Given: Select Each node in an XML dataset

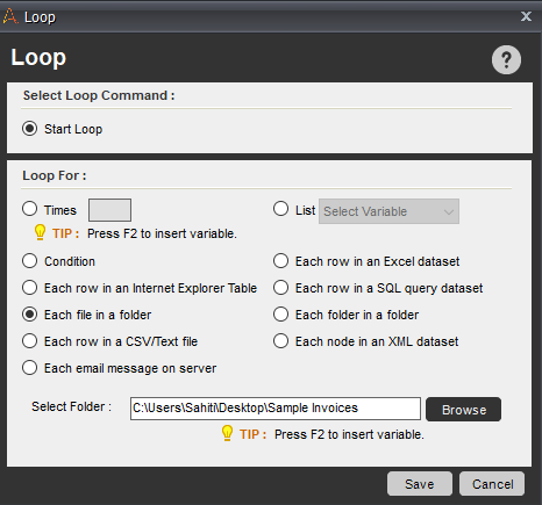Looking at the screenshot, I should (281, 341).
